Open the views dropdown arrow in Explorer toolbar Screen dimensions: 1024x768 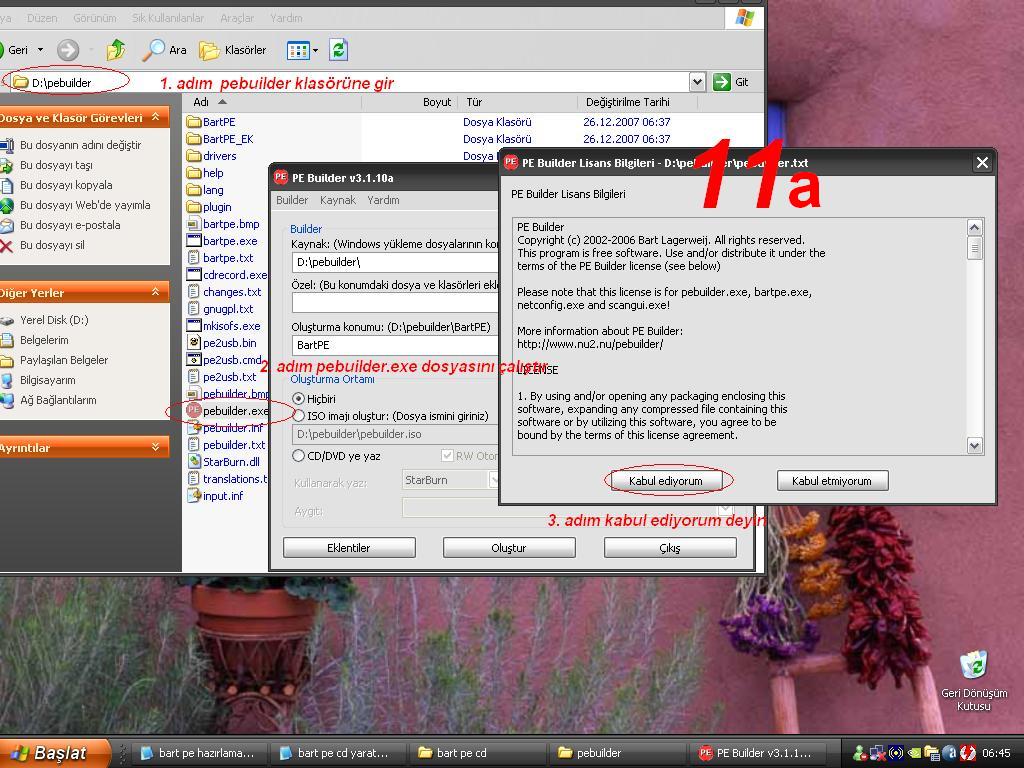coord(315,50)
